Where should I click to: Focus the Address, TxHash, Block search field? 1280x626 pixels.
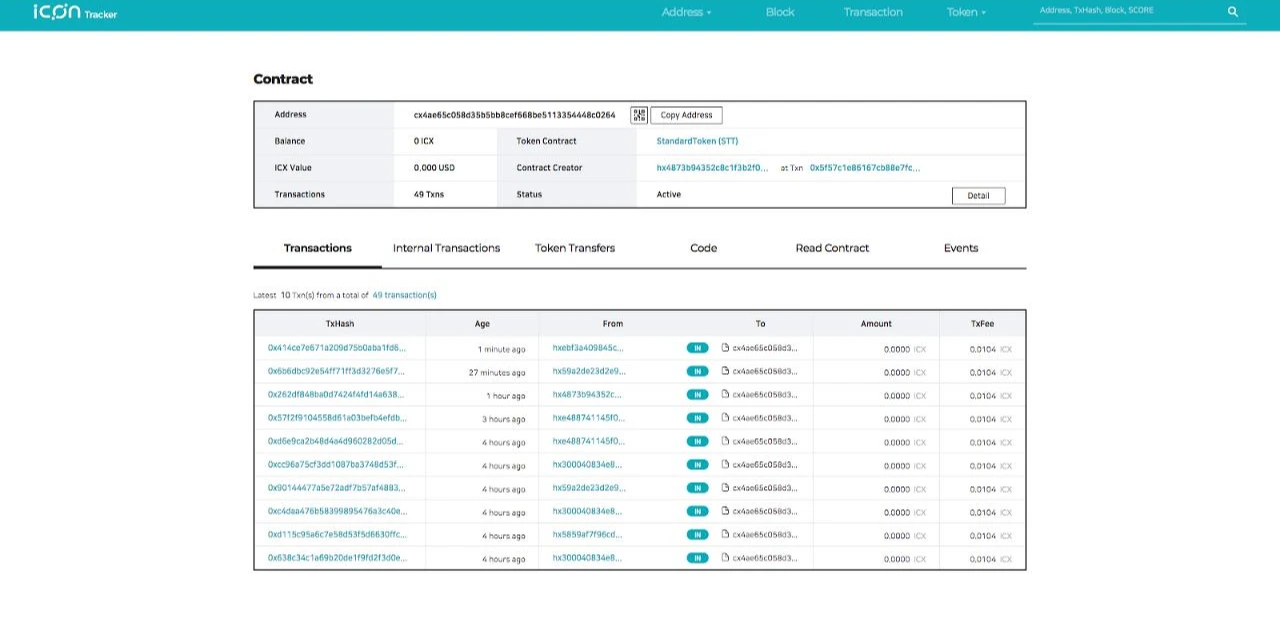pyautogui.click(x=1128, y=11)
